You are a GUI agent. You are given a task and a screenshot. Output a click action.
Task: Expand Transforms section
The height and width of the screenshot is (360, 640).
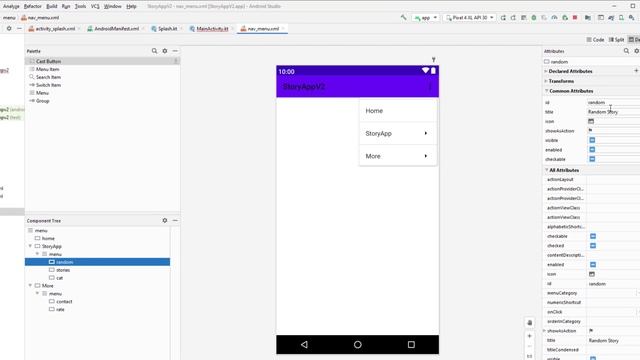(x=546, y=81)
